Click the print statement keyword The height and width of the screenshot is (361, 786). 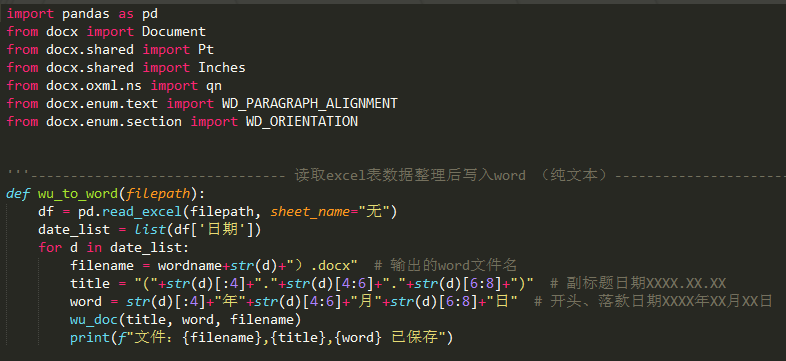coord(90,338)
